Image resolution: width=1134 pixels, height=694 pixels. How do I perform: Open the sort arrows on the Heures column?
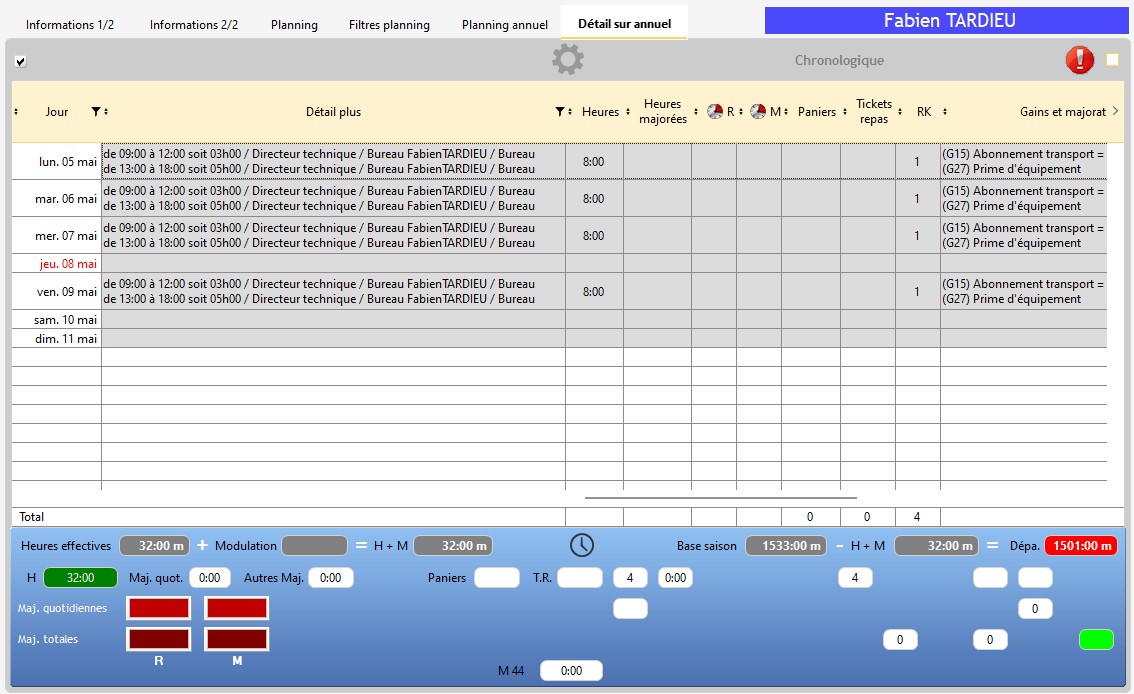pyautogui.click(x=628, y=112)
